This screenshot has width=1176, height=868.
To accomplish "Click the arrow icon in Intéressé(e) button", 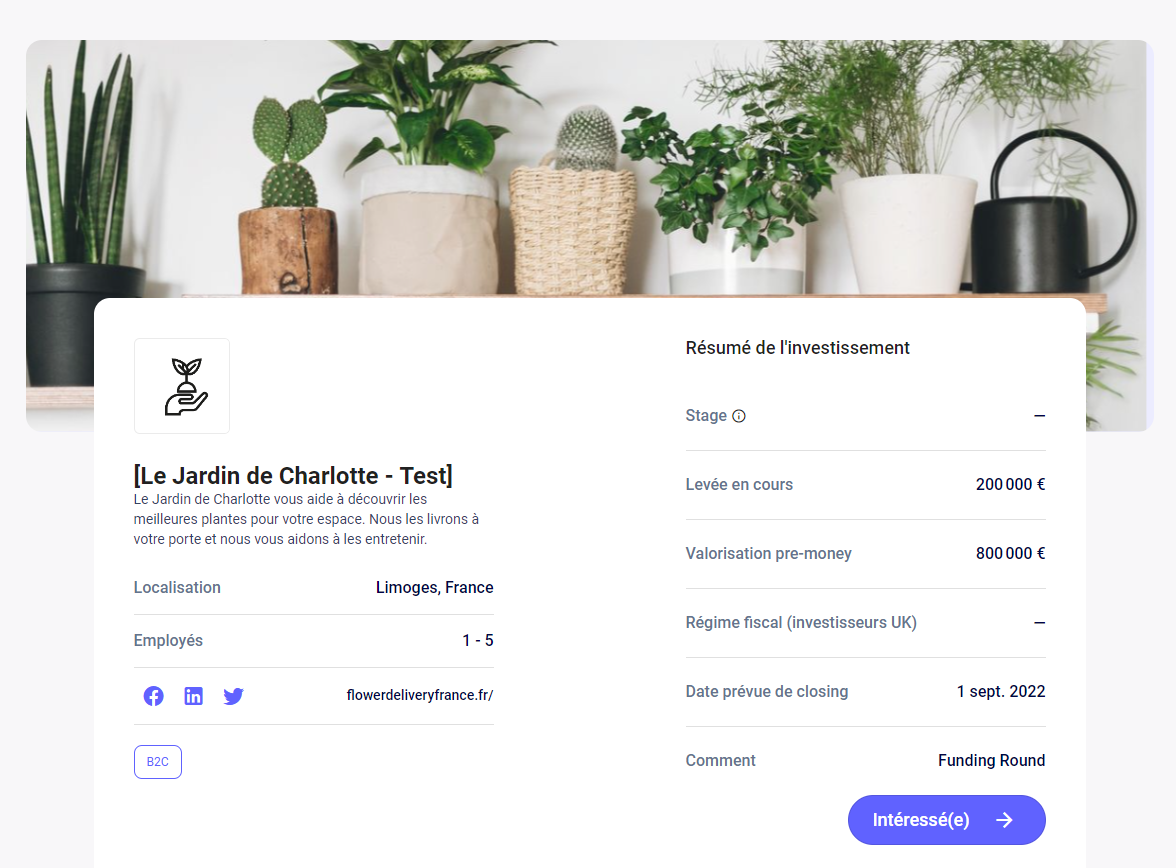I will click(1004, 820).
